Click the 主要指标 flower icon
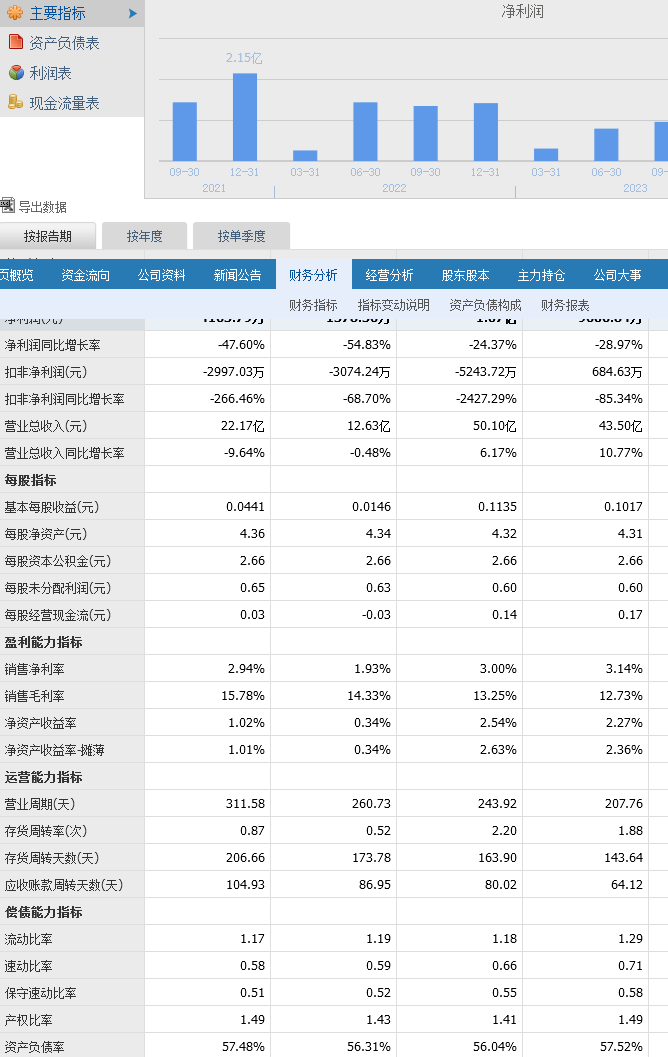This screenshot has height=1057, width=668. tap(15, 13)
